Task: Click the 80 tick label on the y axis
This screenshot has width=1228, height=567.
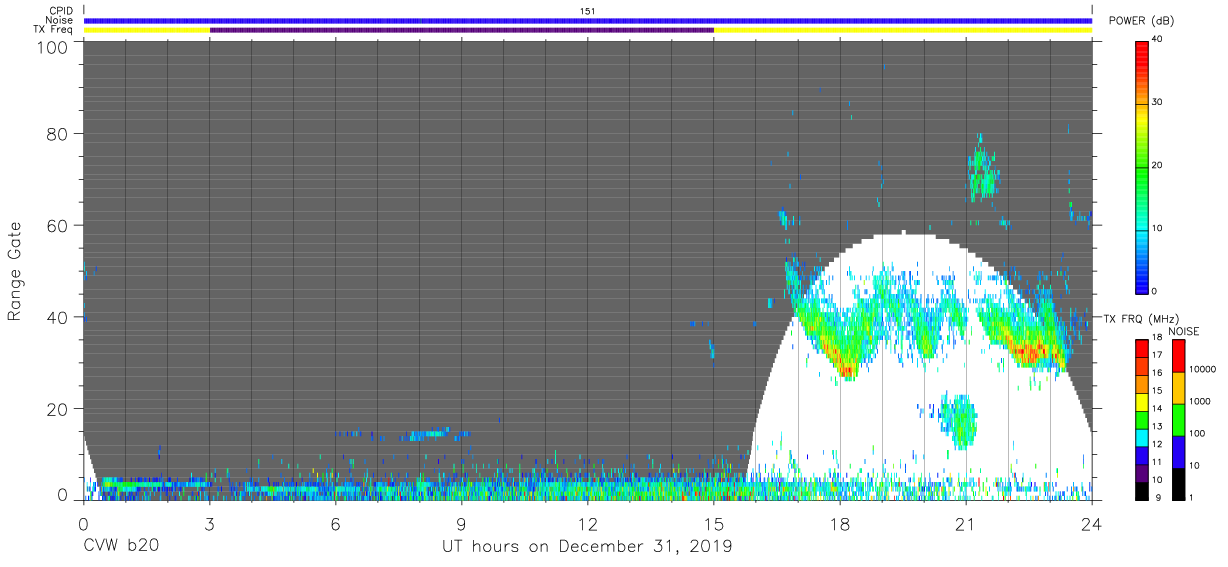Action: (x=59, y=133)
